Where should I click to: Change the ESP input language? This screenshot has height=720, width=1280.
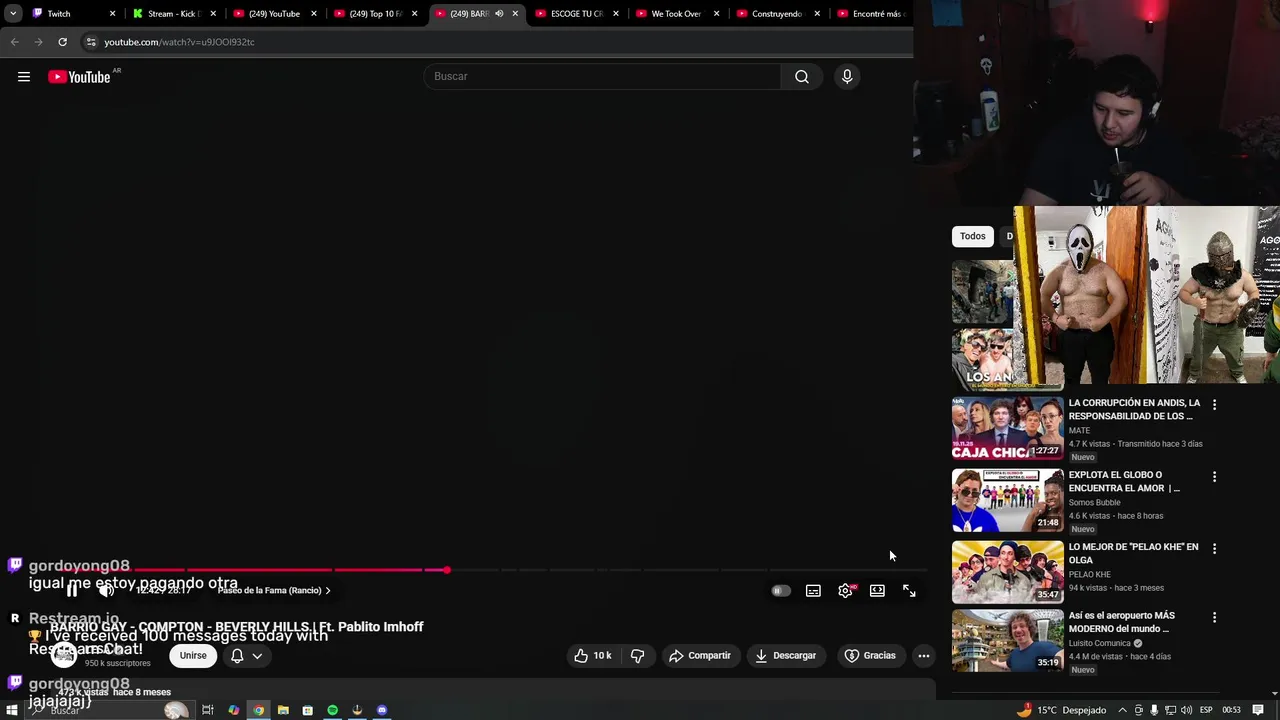click(1206, 710)
